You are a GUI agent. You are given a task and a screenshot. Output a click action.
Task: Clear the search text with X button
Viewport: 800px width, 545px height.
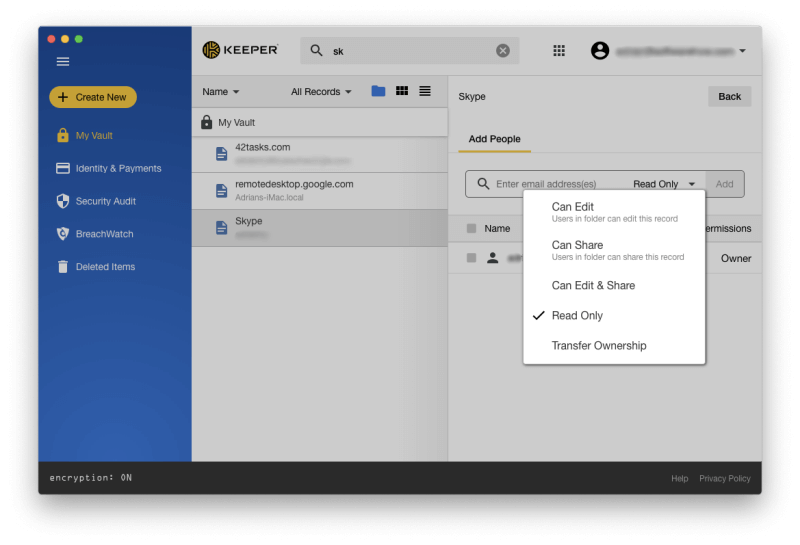point(503,51)
